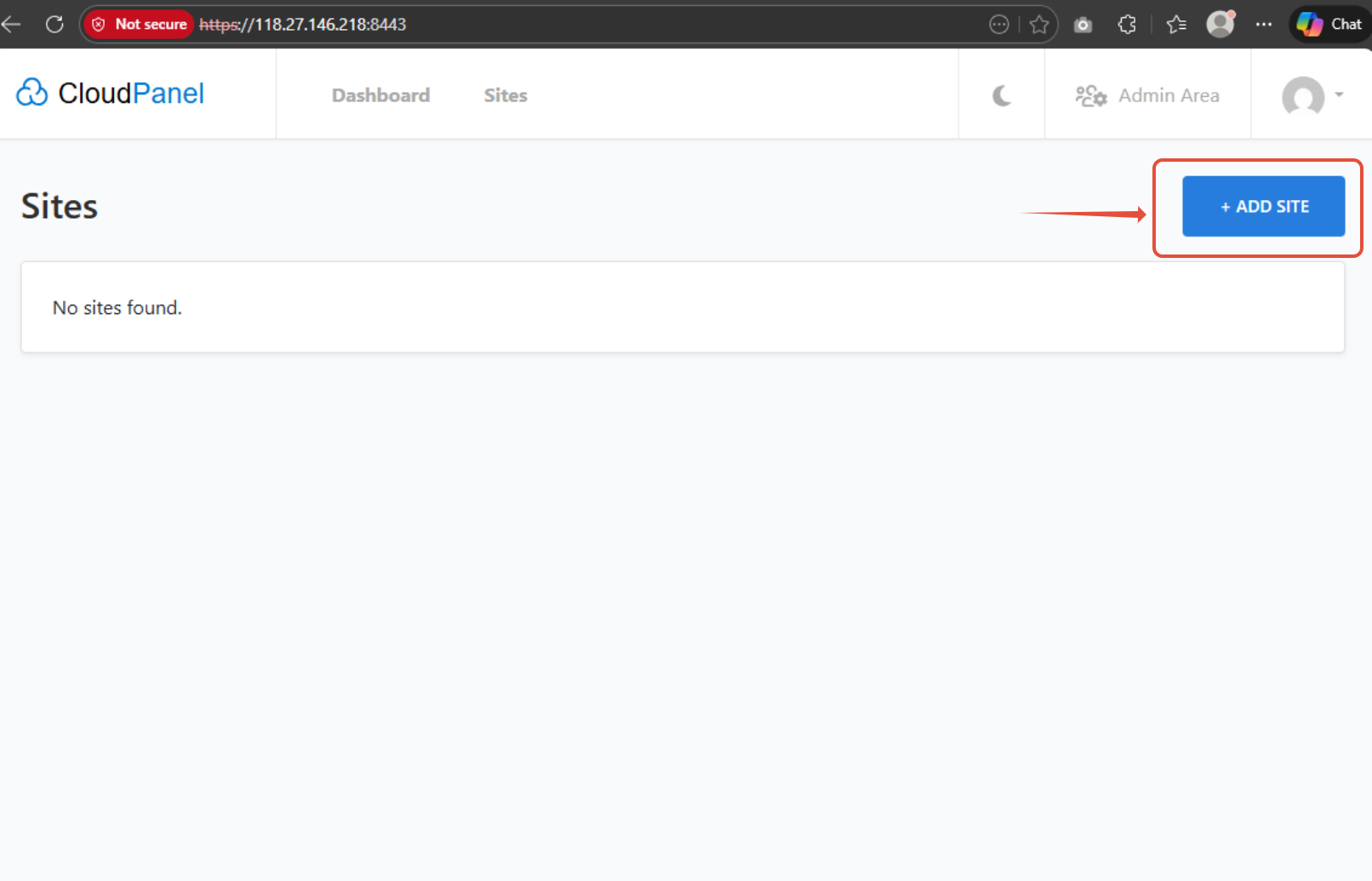Open the Admin Area link
Screen dimensions: 1372x881
pyautogui.click(x=1147, y=95)
